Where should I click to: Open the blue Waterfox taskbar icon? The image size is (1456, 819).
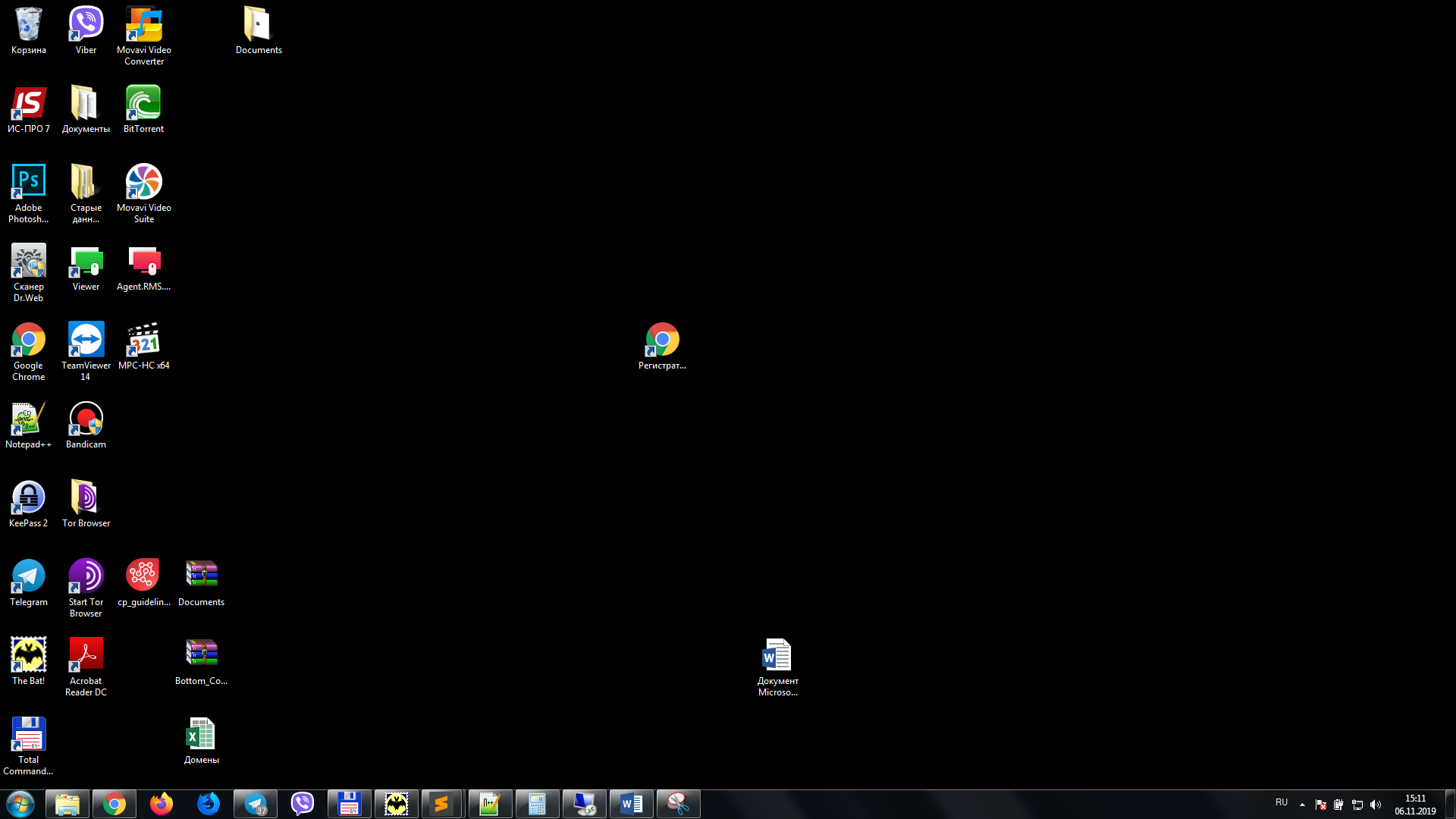click(209, 804)
